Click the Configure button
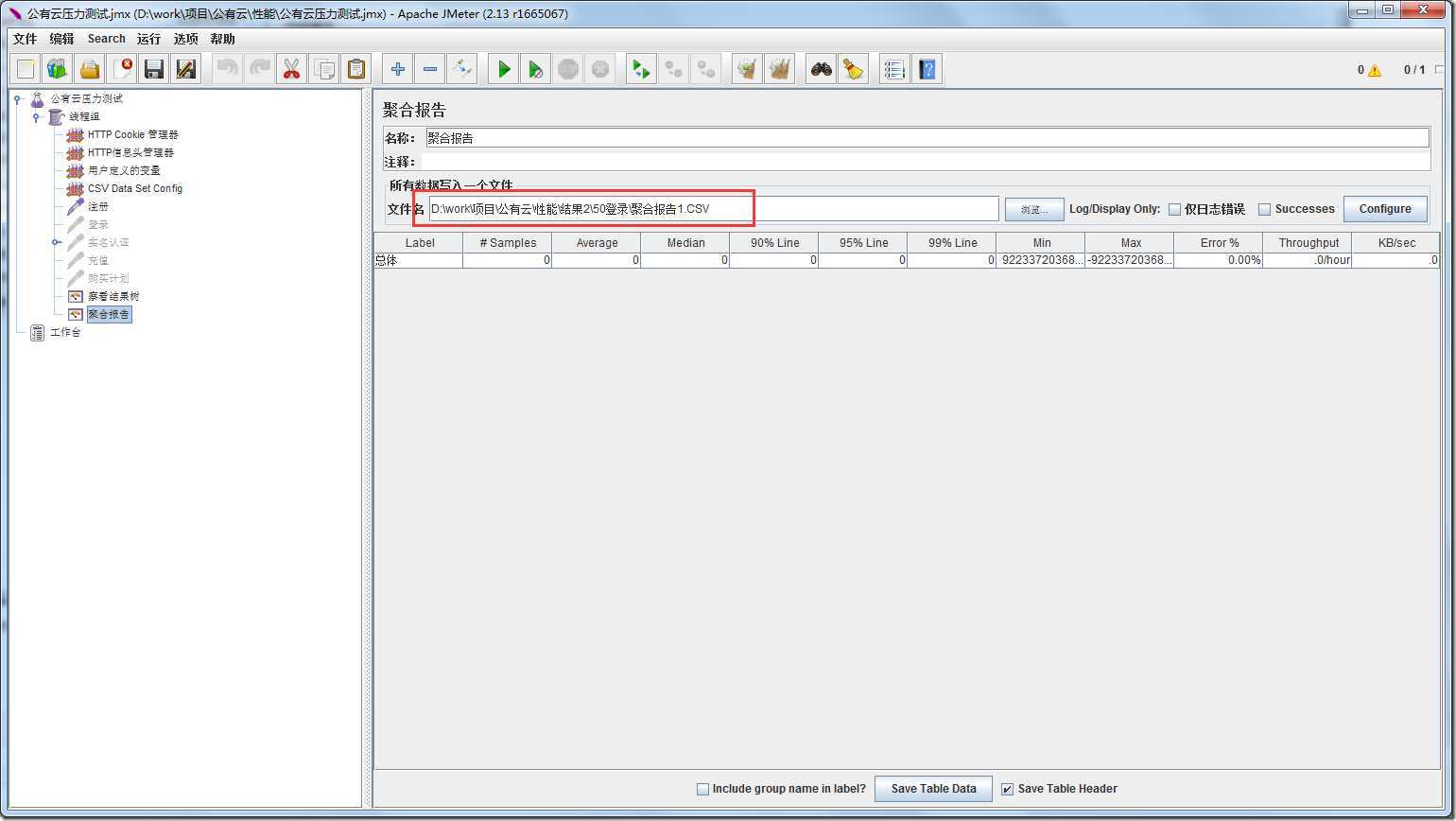Screen dimensions: 1456x821 coord(1385,209)
